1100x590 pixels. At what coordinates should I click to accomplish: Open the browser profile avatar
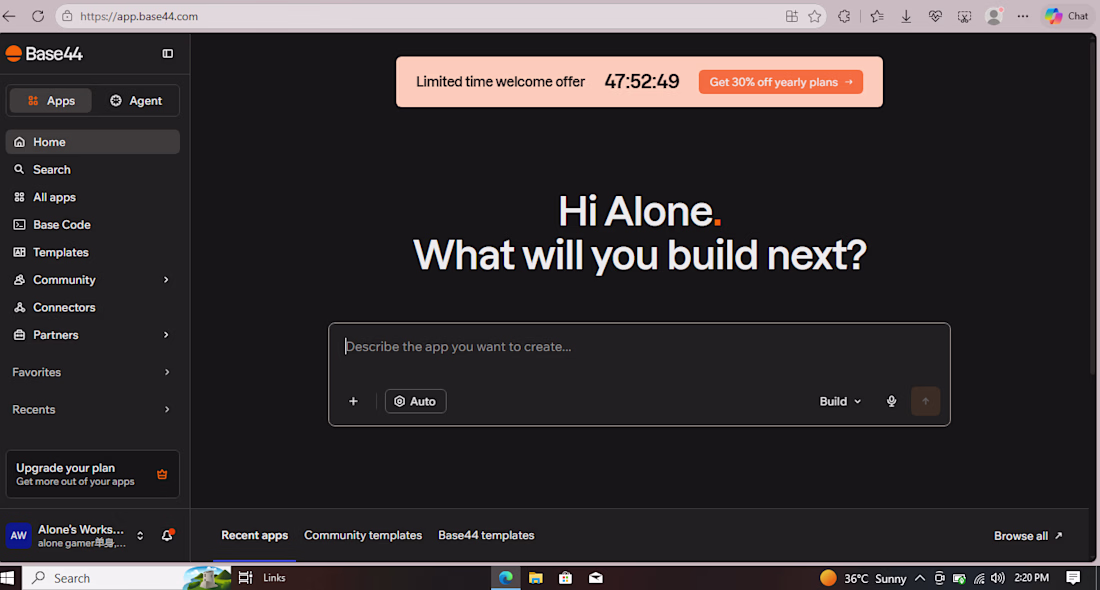pyautogui.click(x=993, y=16)
